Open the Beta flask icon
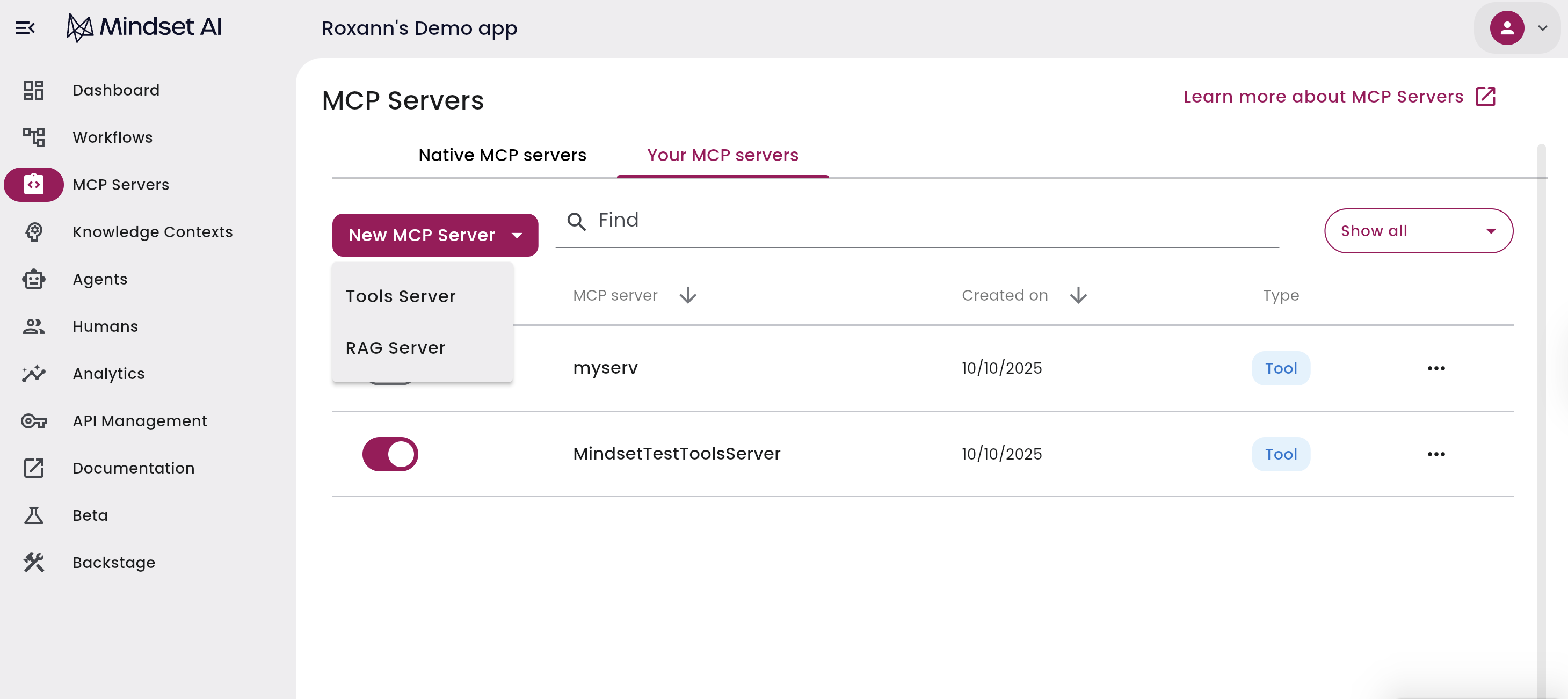Image resolution: width=1568 pixels, height=699 pixels. pyautogui.click(x=33, y=515)
